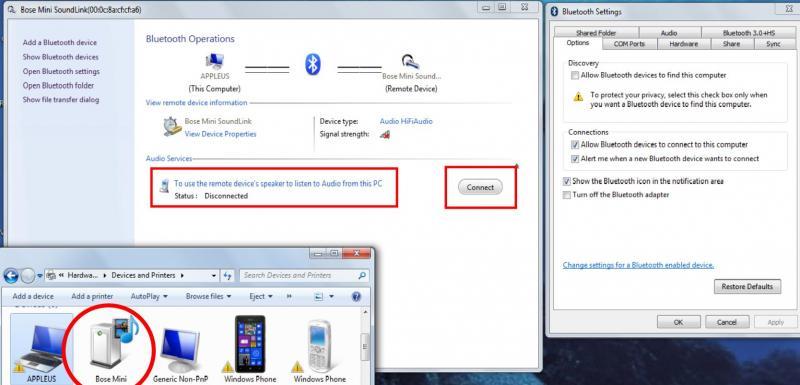This screenshot has width=800, height=385.
Task: Toggle Alert me when new Bluetooth device connects
Action: [x=575, y=159]
